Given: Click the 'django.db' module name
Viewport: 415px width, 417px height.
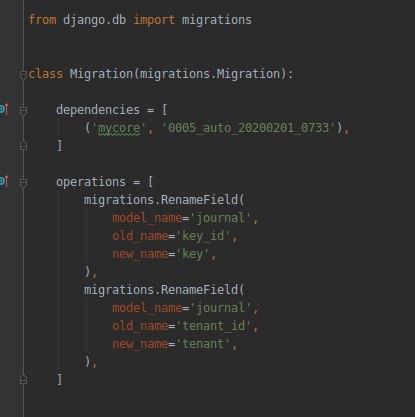Looking at the screenshot, I should coord(95,20).
